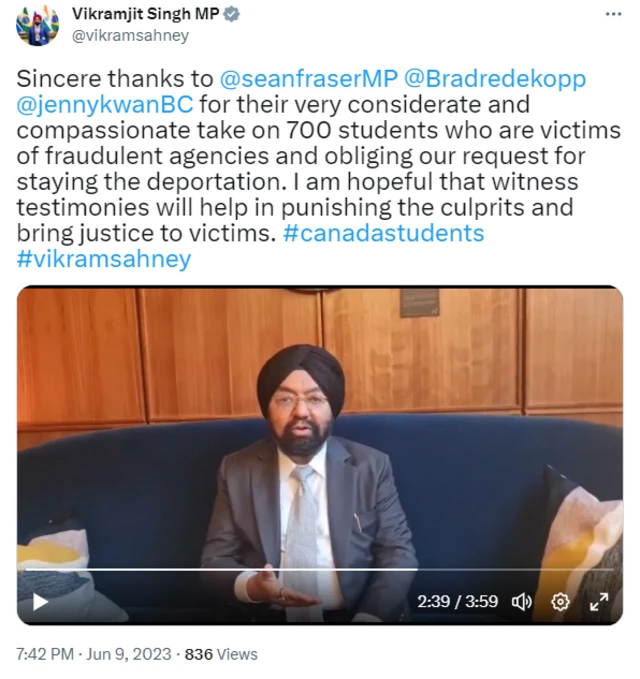Open the @jennykwanBC mention
Image resolution: width=640 pixels, height=679 pixels.
[x=105, y=105]
